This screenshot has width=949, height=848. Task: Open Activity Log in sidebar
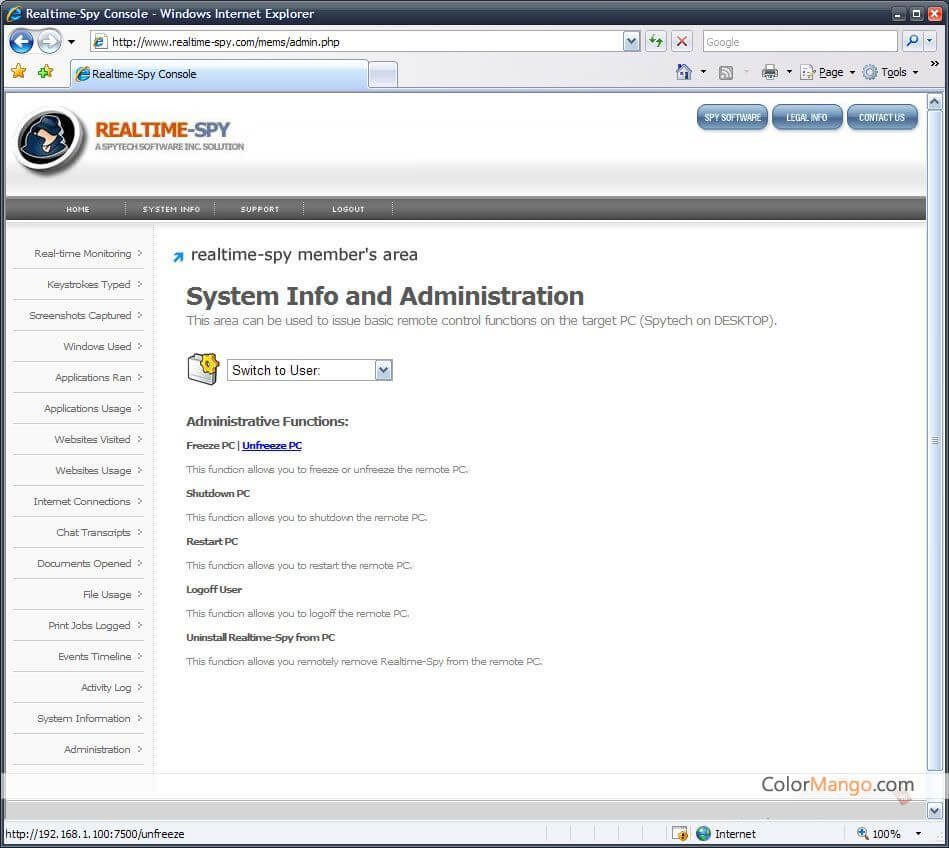[x=106, y=688]
